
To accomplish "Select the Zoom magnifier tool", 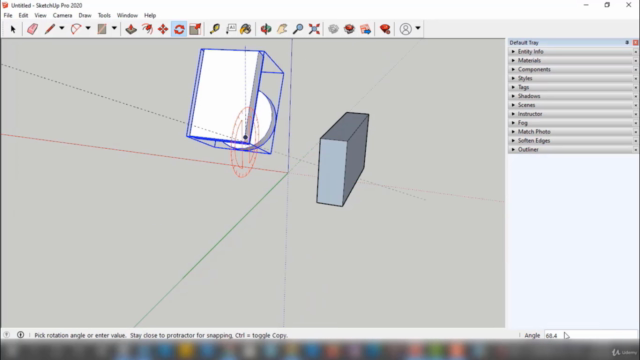I will coord(298,29).
